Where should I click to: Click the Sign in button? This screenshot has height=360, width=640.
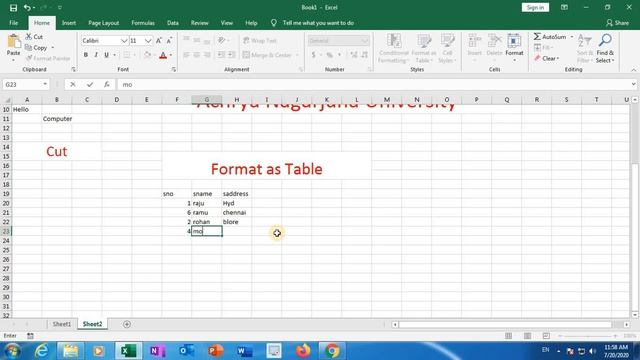535,7
